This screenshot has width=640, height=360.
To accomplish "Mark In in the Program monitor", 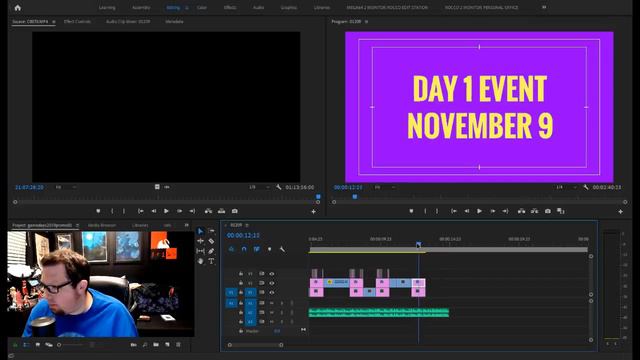I will (x=425, y=211).
